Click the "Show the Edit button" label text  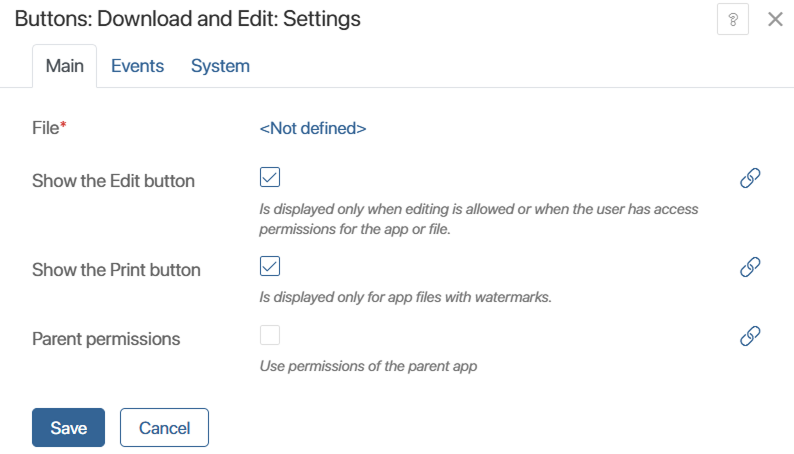pos(113,181)
